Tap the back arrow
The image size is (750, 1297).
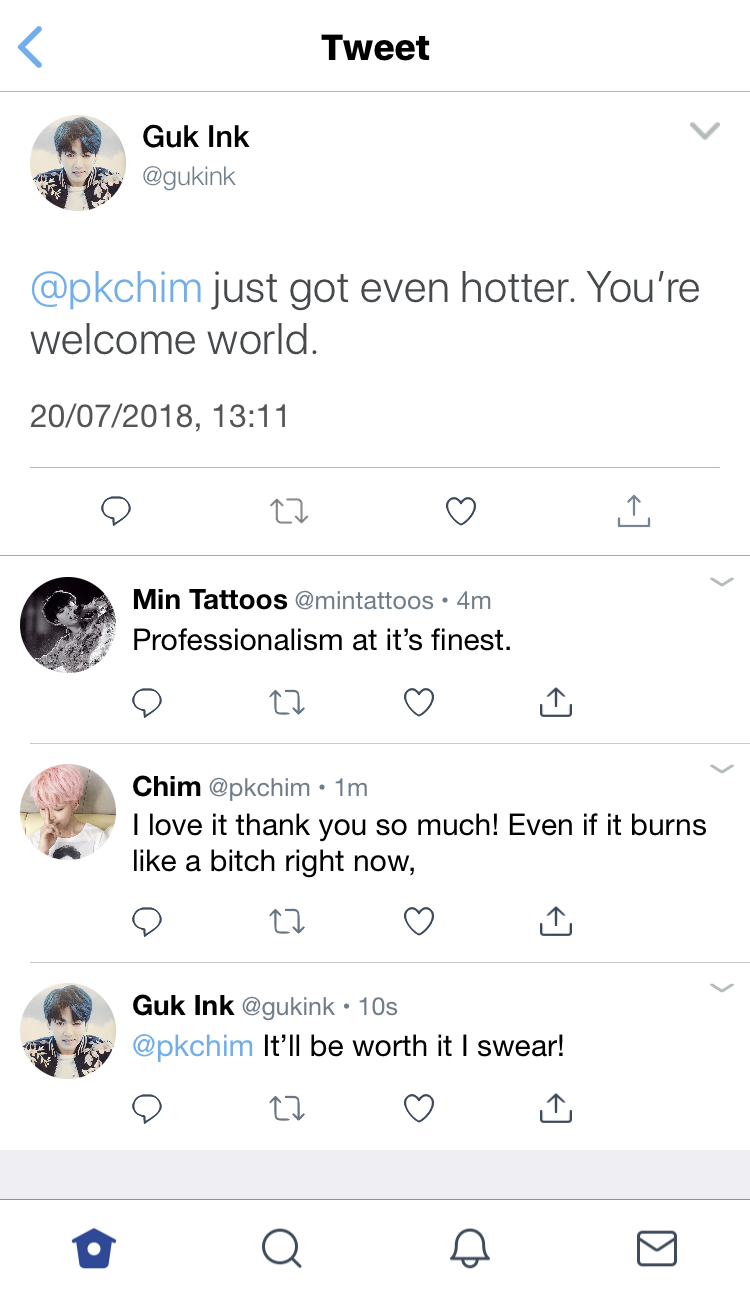pos(31,47)
